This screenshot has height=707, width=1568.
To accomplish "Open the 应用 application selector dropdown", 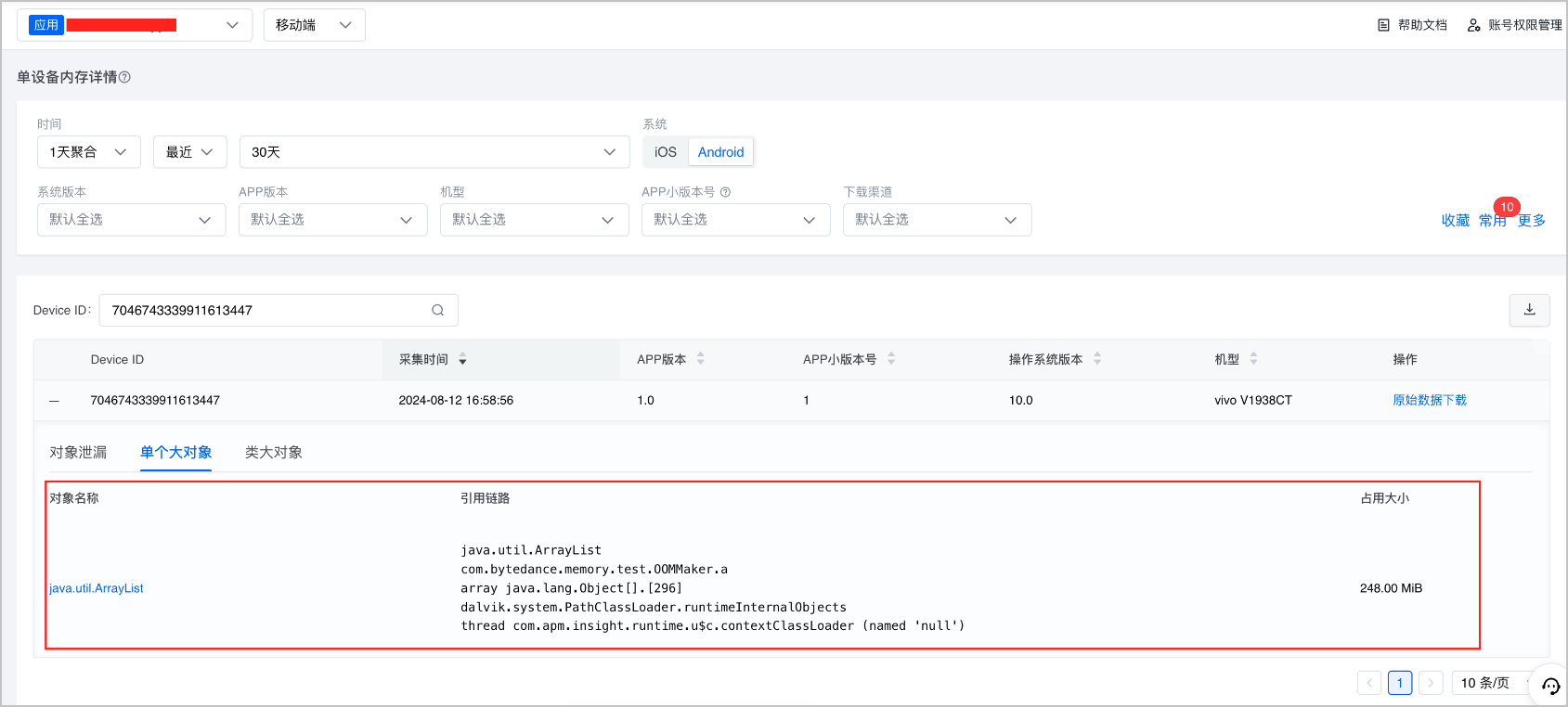I will pyautogui.click(x=135, y=25).
